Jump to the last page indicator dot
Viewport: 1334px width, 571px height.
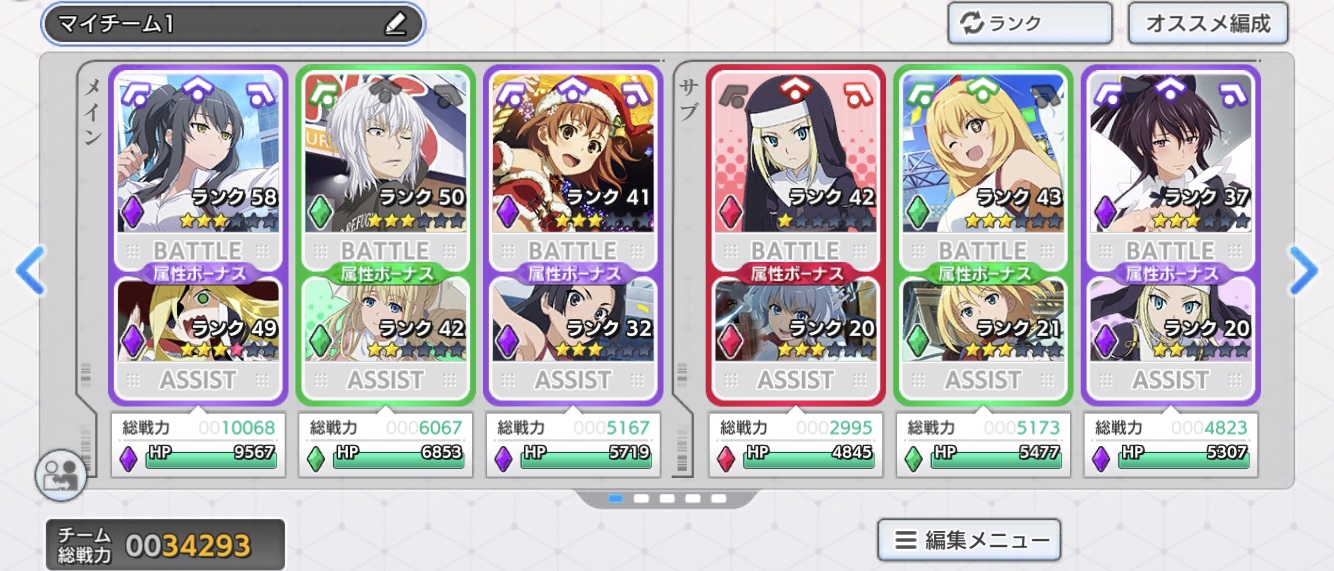pos(718,498)
